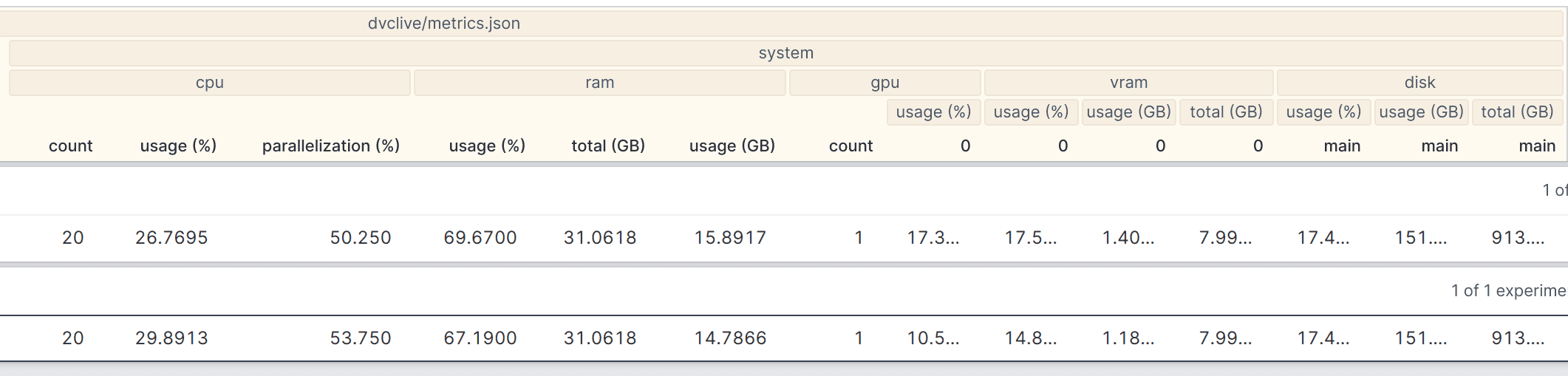Select the 14.7866 ram usage cell
1568x376 pixels.
(x=730, y=338)
